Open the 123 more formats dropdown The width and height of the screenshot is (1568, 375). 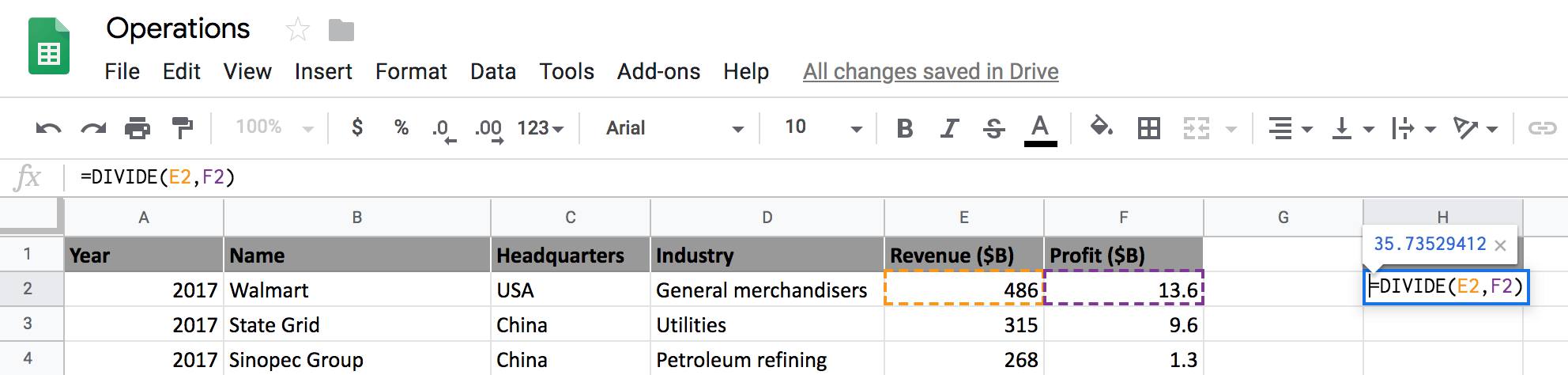[541, 127]
